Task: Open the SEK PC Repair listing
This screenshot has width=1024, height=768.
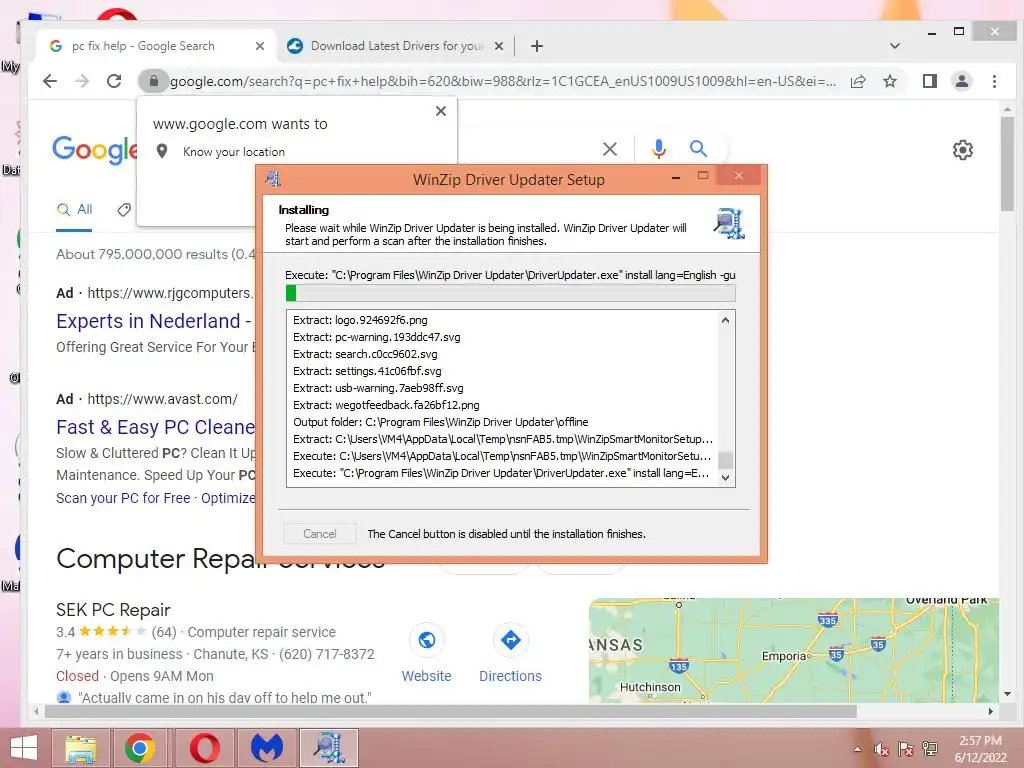Action: click(x=113, y=609)
